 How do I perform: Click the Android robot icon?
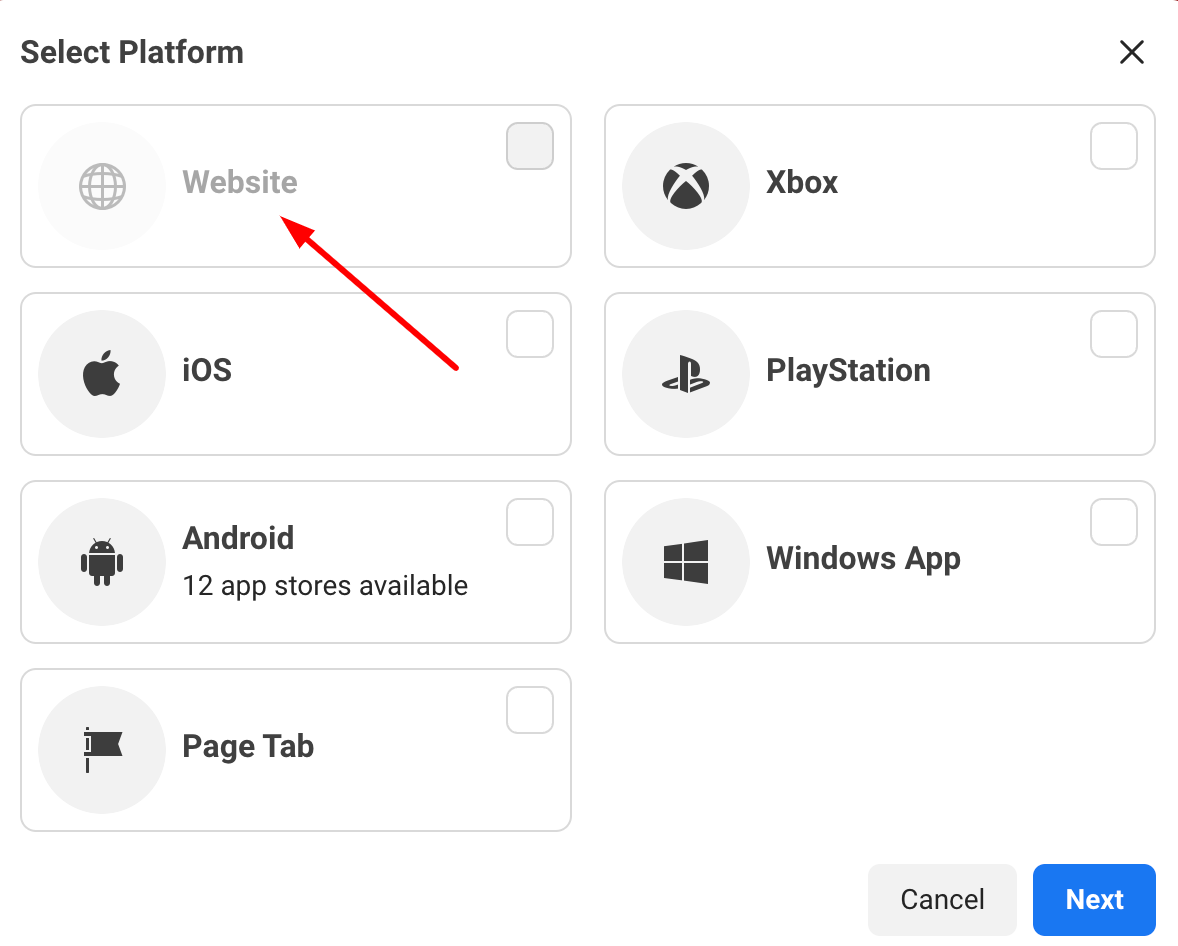click(102, 562)
